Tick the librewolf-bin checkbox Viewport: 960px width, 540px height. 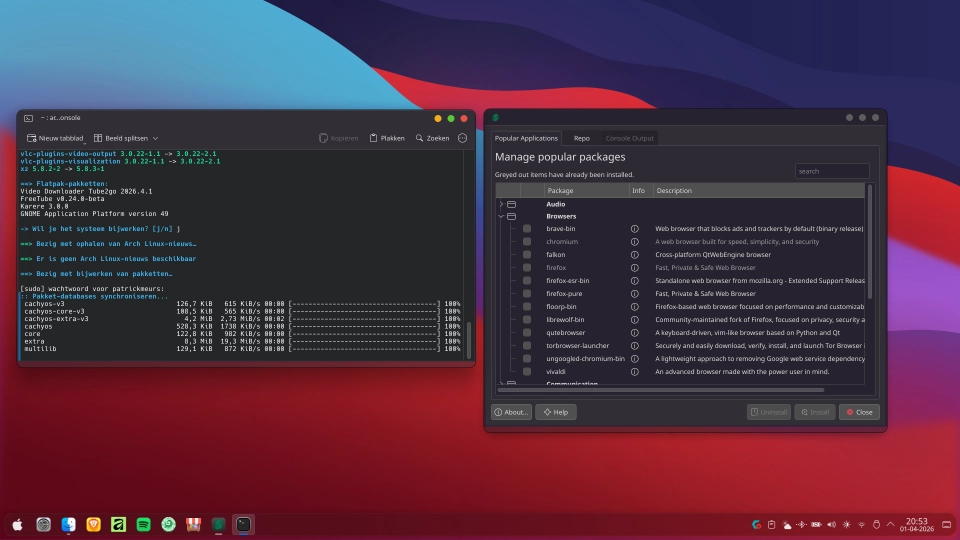click(527, 320)
